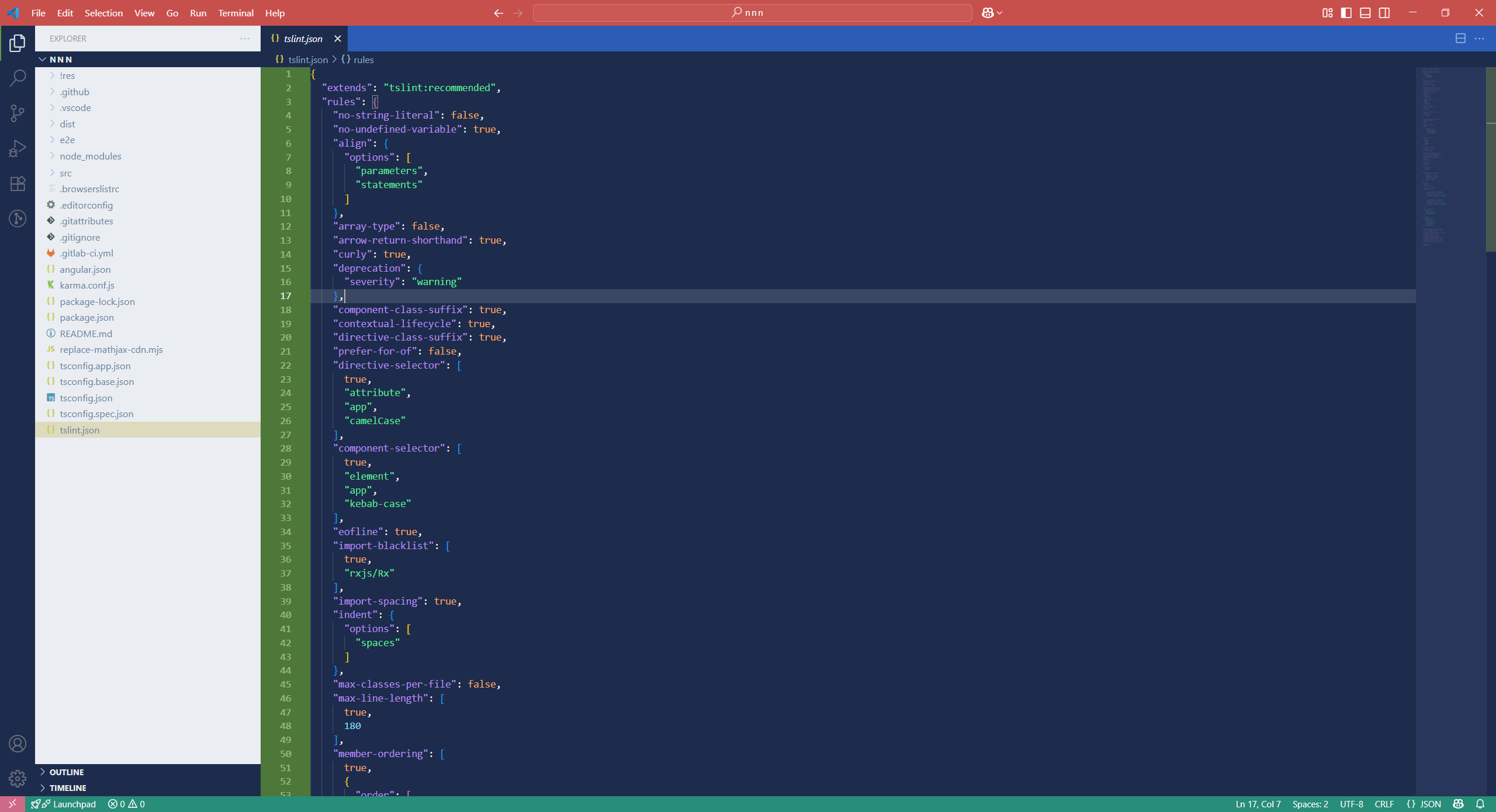Change CRLF end-of-line setting
Image resolution: width=1496 pixels, height=812 pixels.
tap(1384, 804)
